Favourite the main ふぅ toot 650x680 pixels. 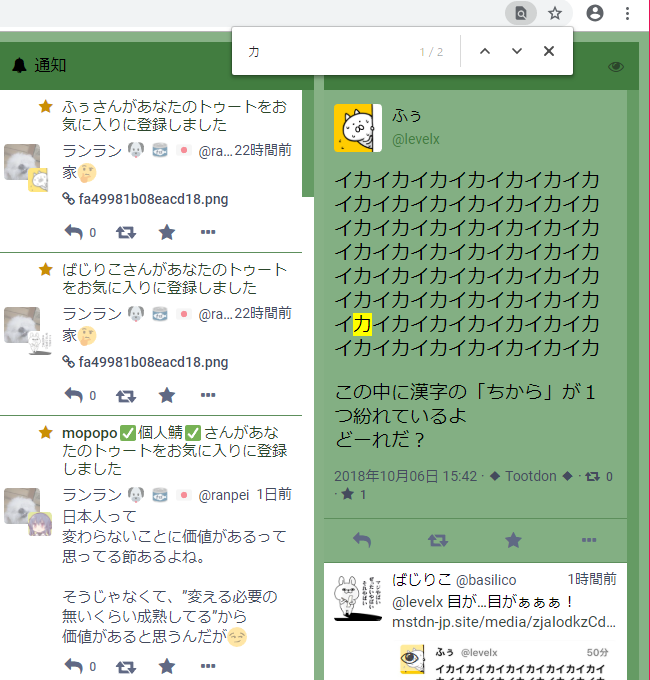pyautogui.click(x=513, y=540)
